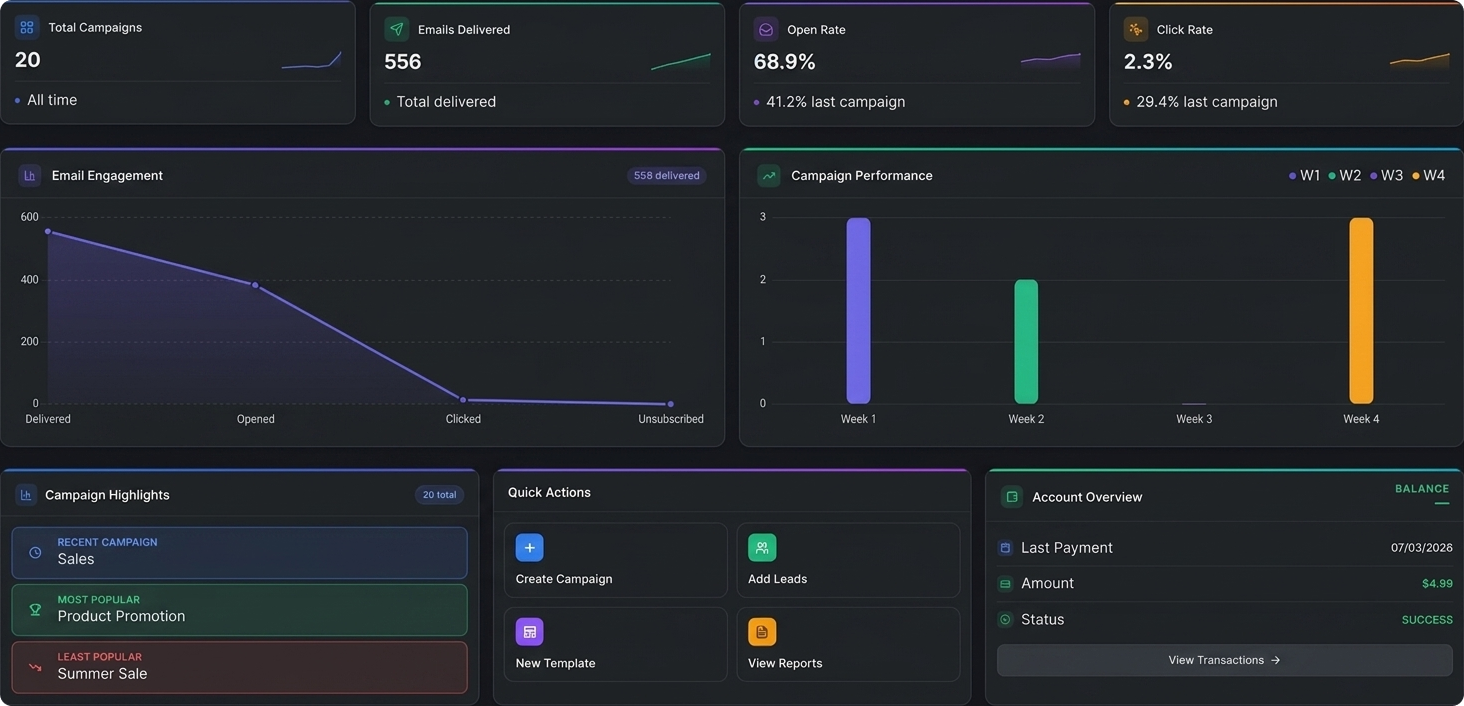Click the 20 total badge

tap(439, 495)
